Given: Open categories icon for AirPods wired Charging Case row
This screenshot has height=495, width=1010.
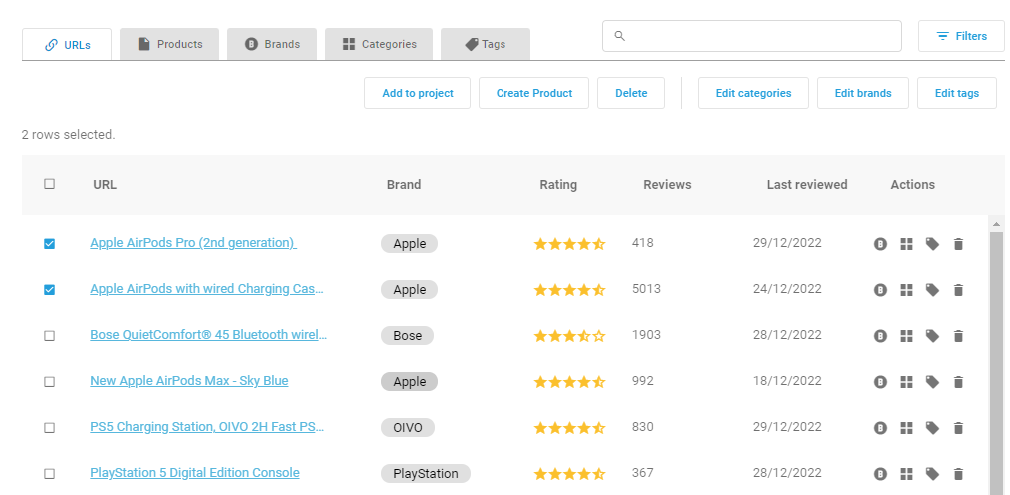Looking at the screenshot, I should (906, 290).
